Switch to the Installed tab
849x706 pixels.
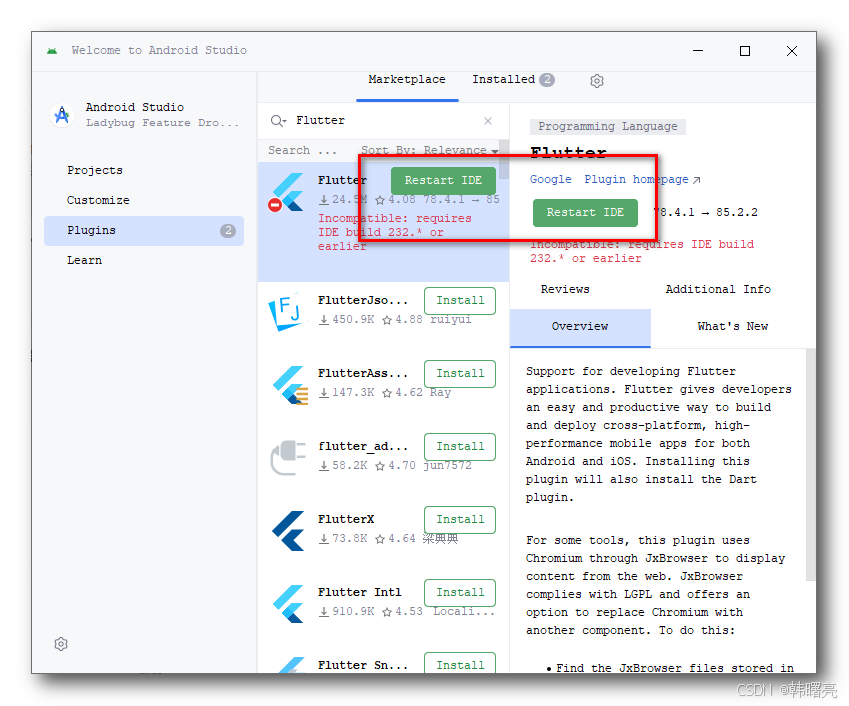pyautogui.click(x=513, y=80)
